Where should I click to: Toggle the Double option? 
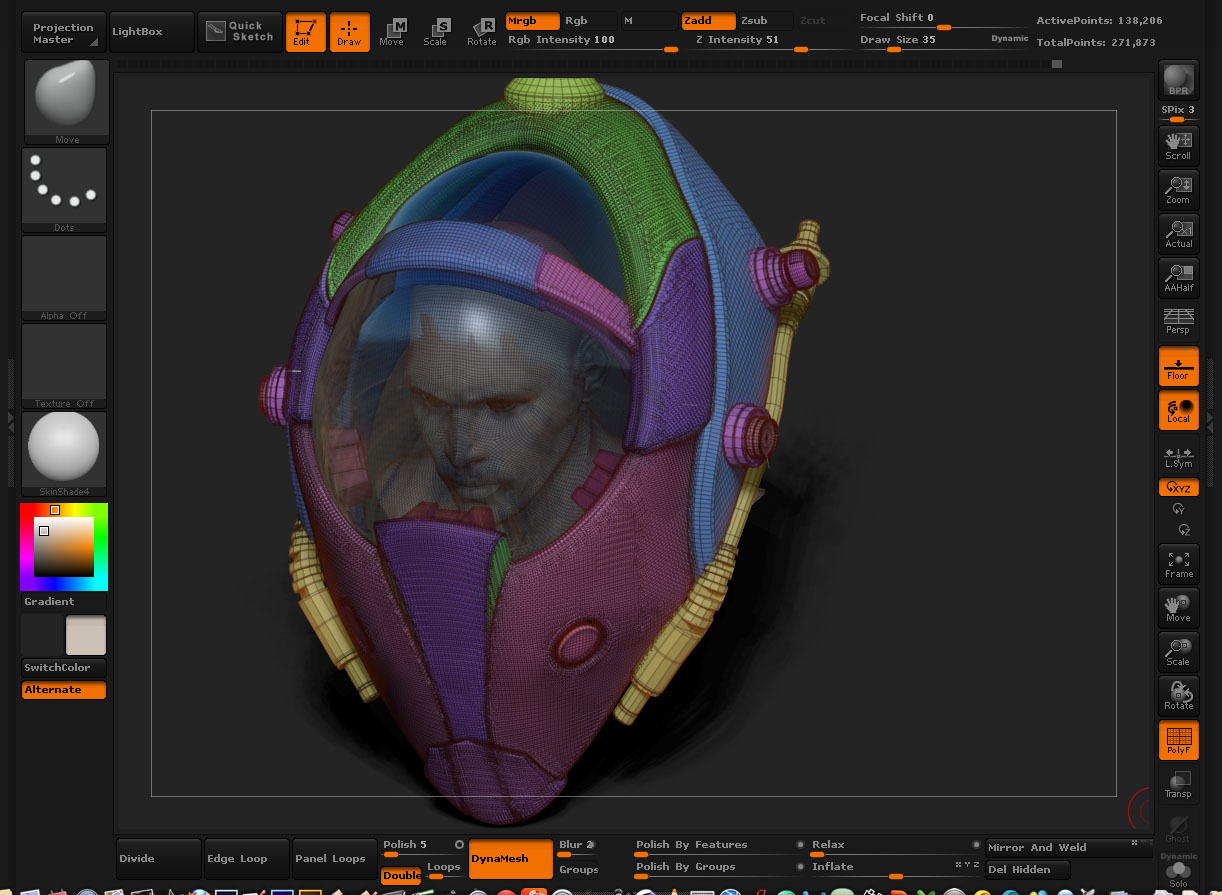(401, 876)
